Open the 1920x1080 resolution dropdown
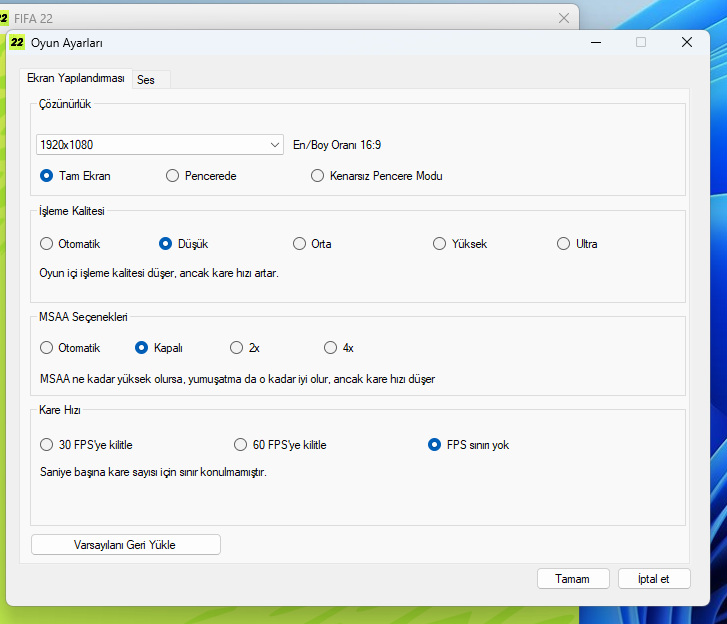The height and width of the screenshot is (624, 727). click(x=160, y=145)
